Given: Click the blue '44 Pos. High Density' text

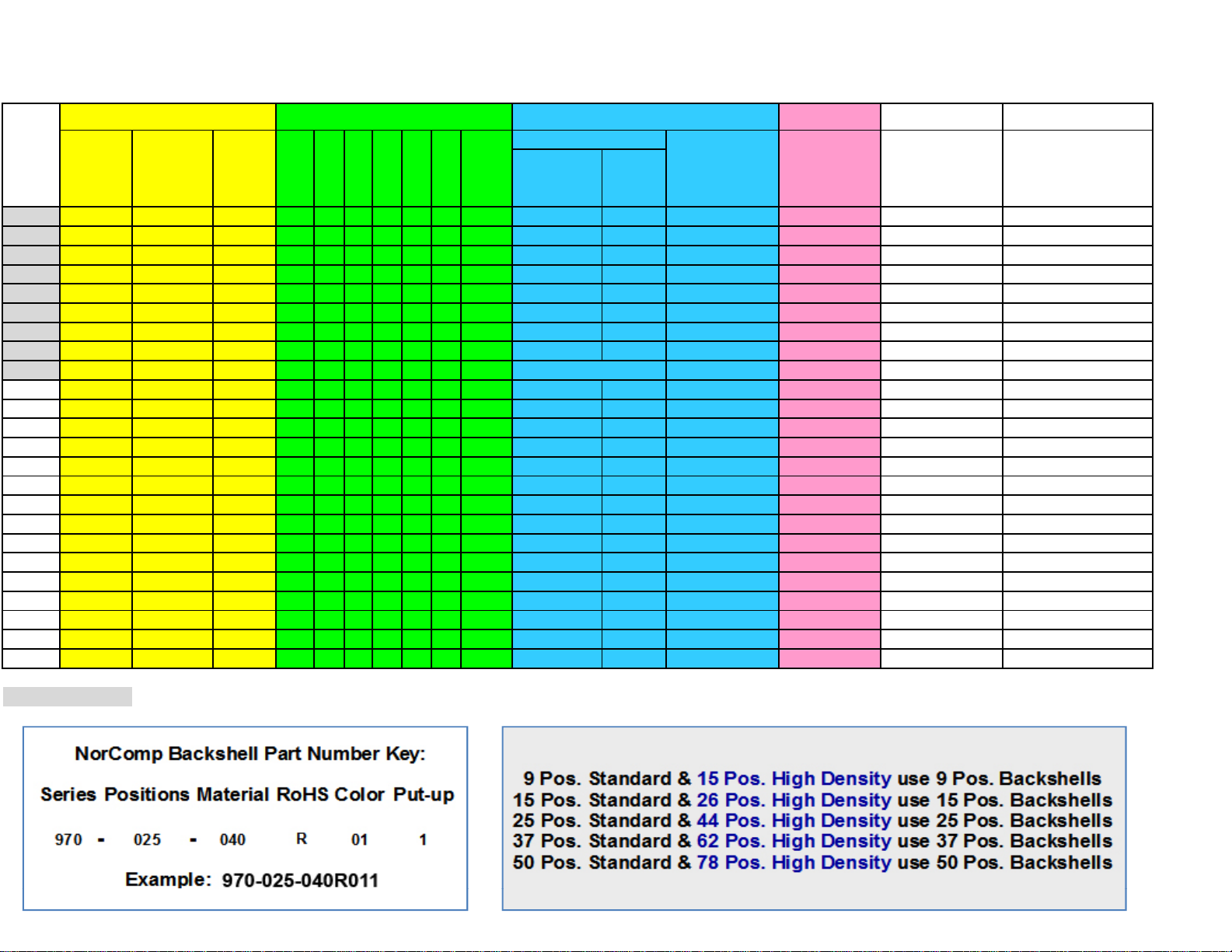Looking at the screenshot, I should click(794, 821).
